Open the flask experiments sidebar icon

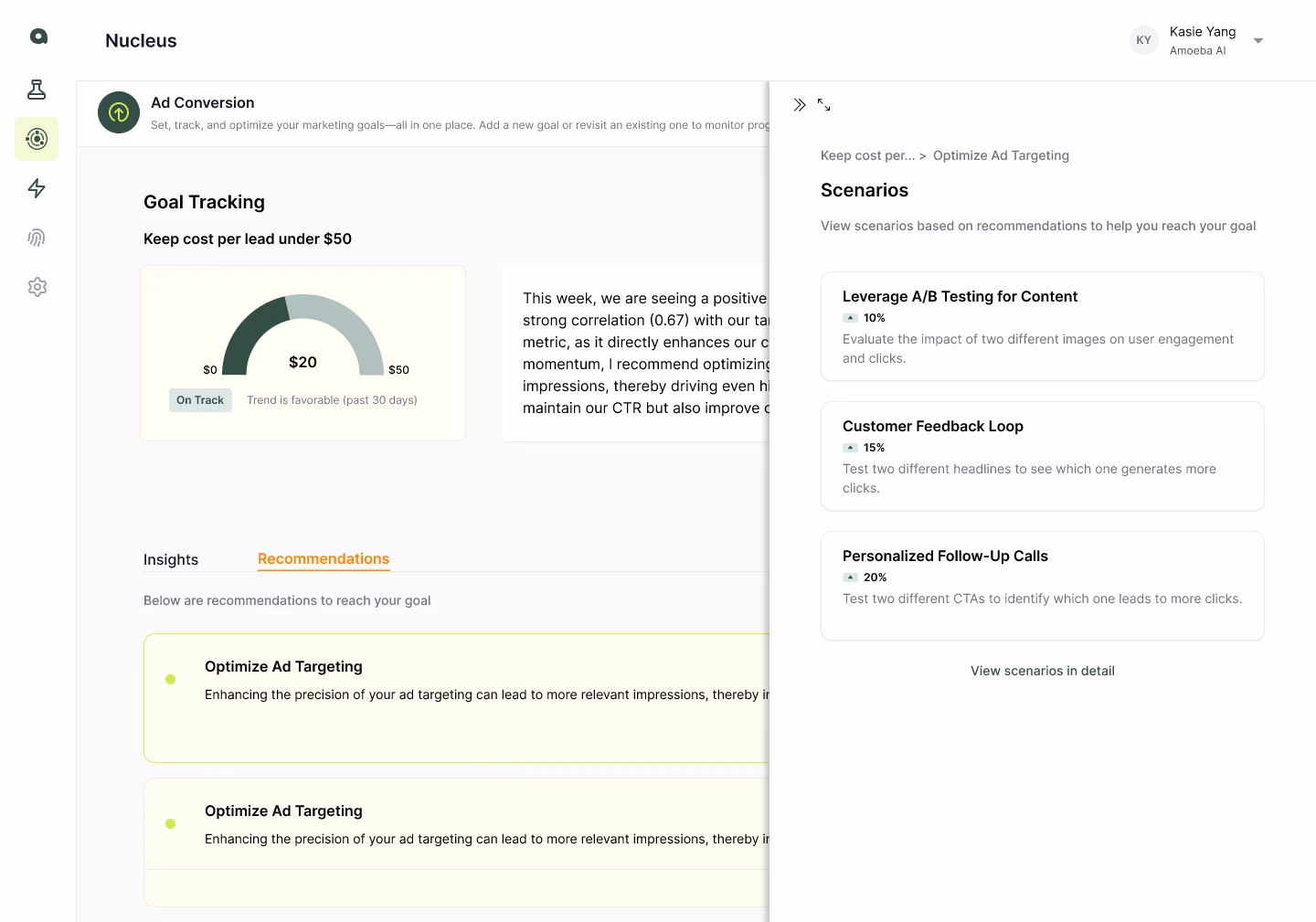37,90
